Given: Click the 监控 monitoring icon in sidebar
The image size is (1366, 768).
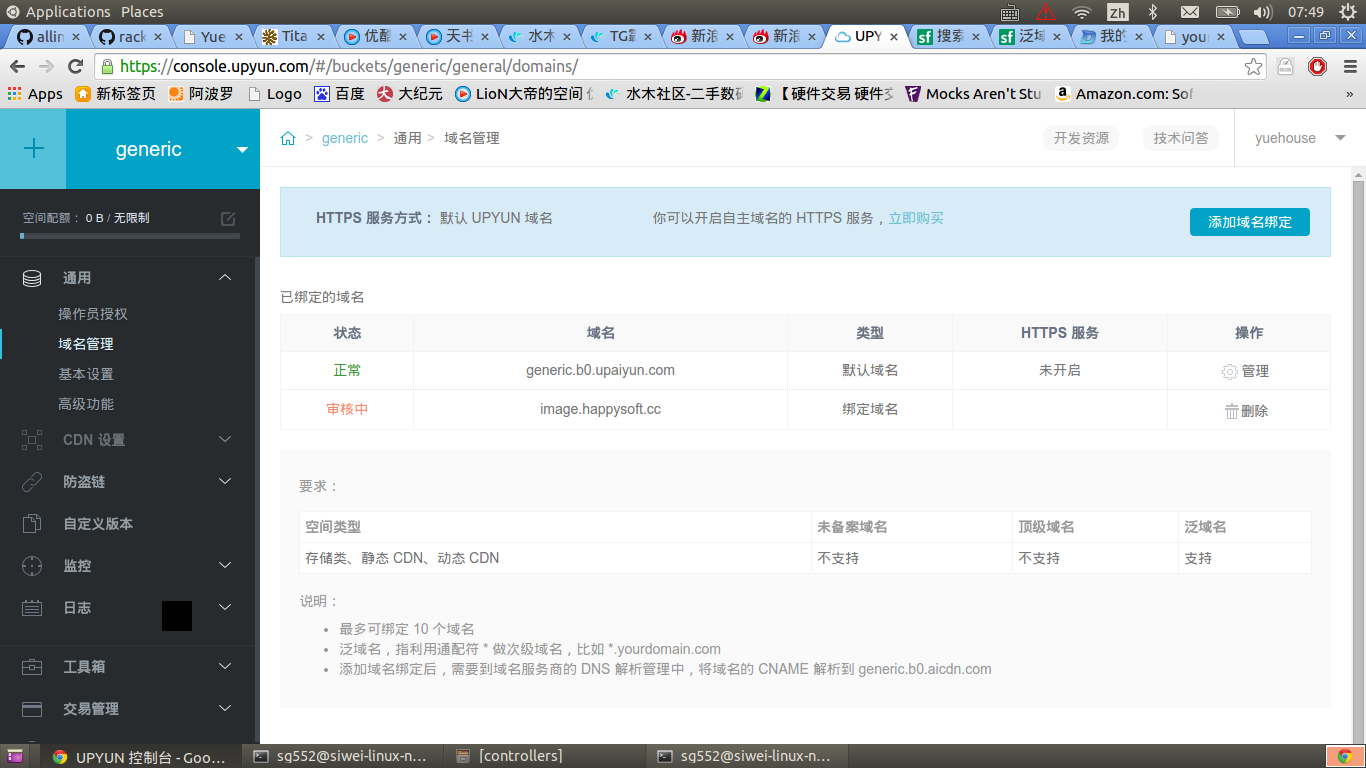Looking at the screenshot, I should (32, 565).
